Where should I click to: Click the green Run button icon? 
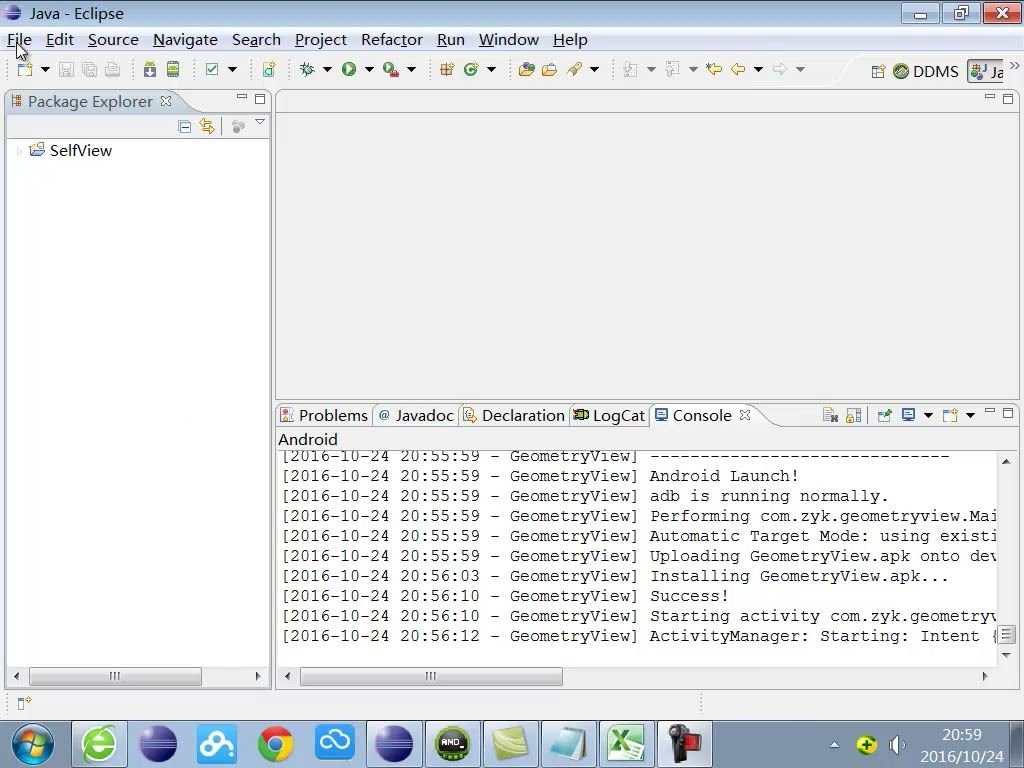pyautogui.click(x=349, y=69)
